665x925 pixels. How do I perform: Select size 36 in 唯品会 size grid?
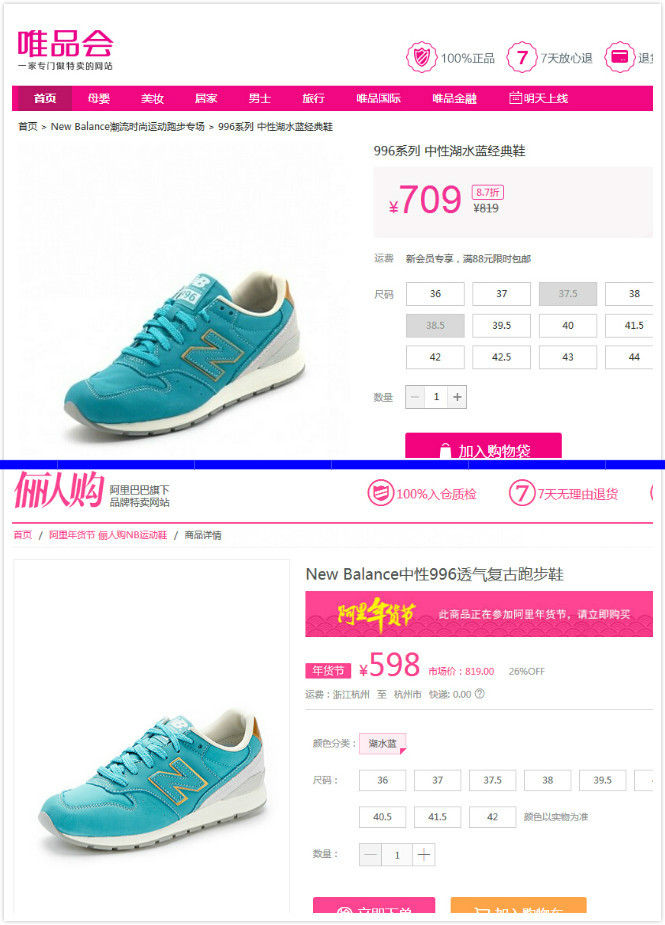pos(435,294)
